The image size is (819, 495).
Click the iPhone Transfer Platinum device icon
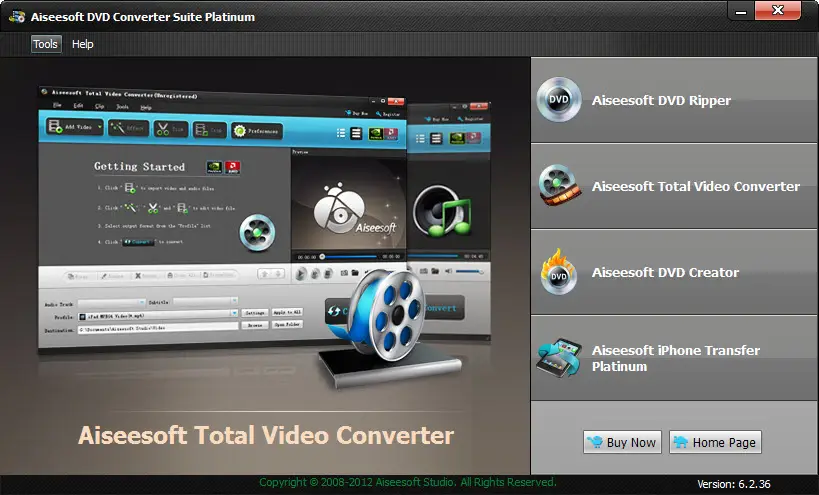(x=559, y=358)
